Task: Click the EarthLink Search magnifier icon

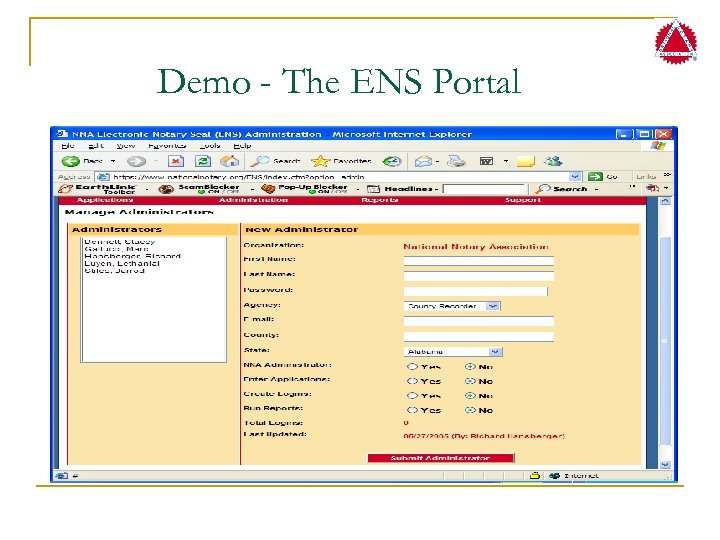Action: (x=543, y=189)
